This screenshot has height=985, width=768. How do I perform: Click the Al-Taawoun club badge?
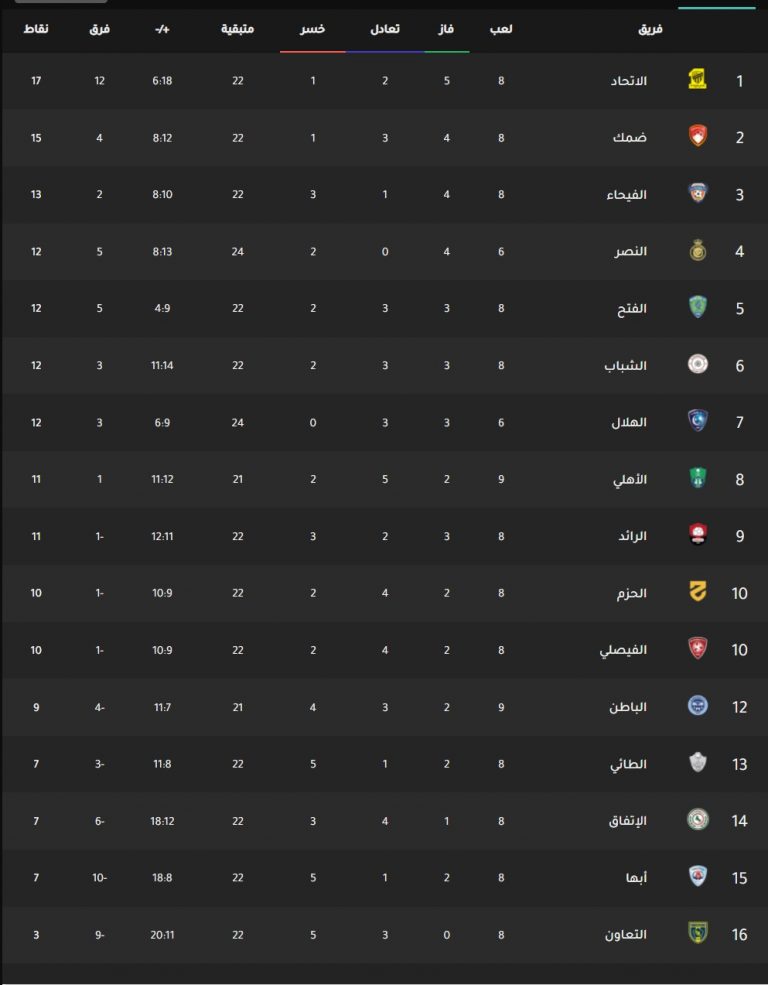click(x=698, y=933)
